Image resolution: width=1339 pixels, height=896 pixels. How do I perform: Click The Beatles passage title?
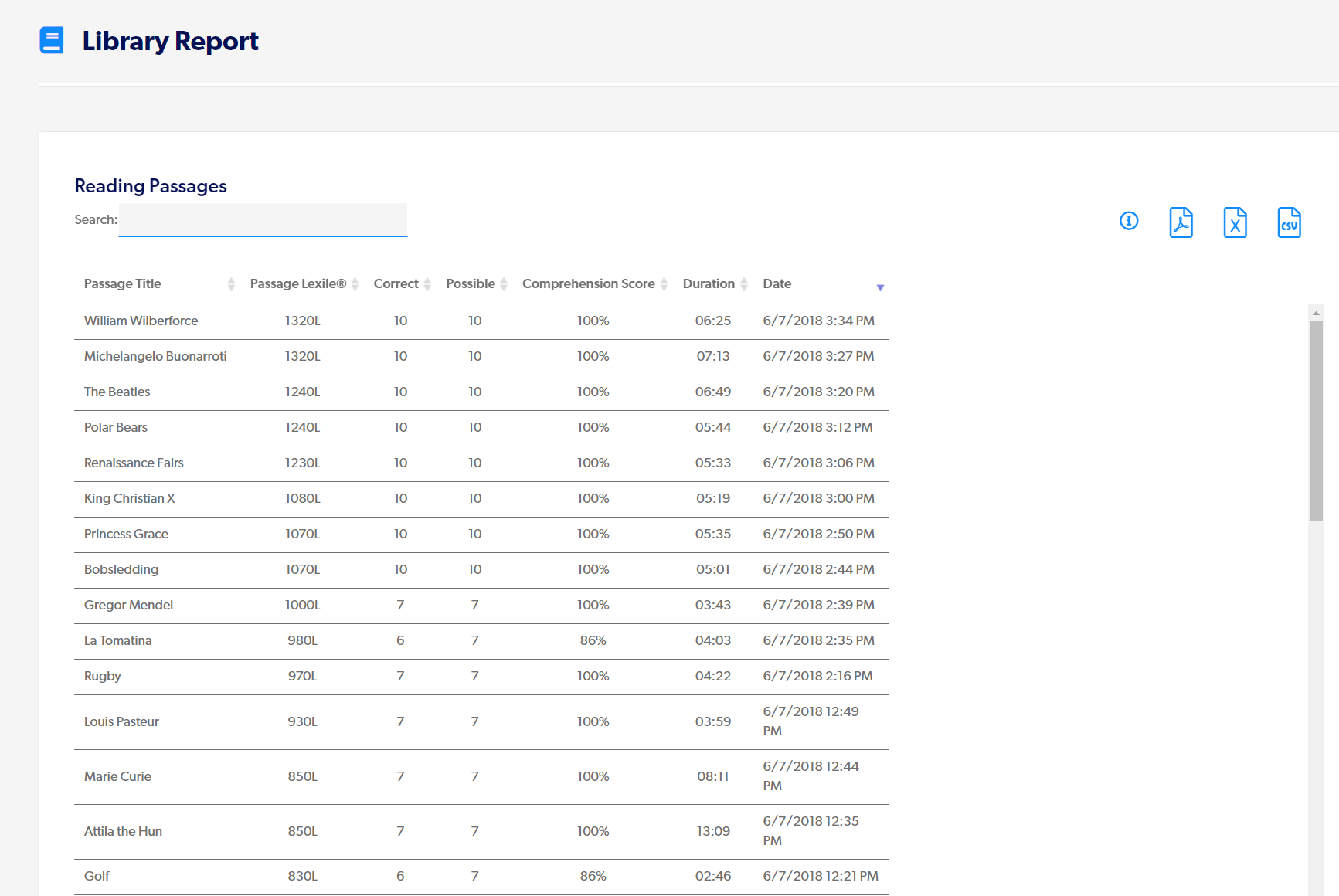117,392
